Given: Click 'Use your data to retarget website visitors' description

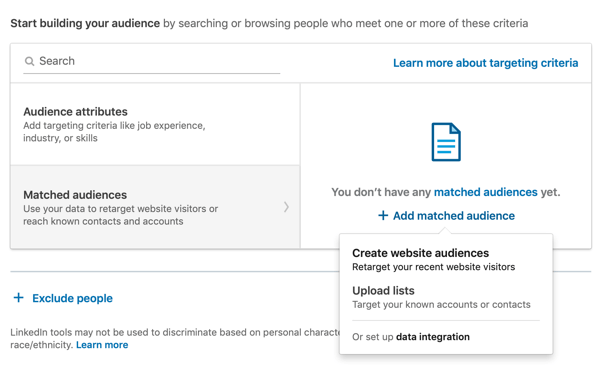Looking at the screenshot, I should (121, 215).
